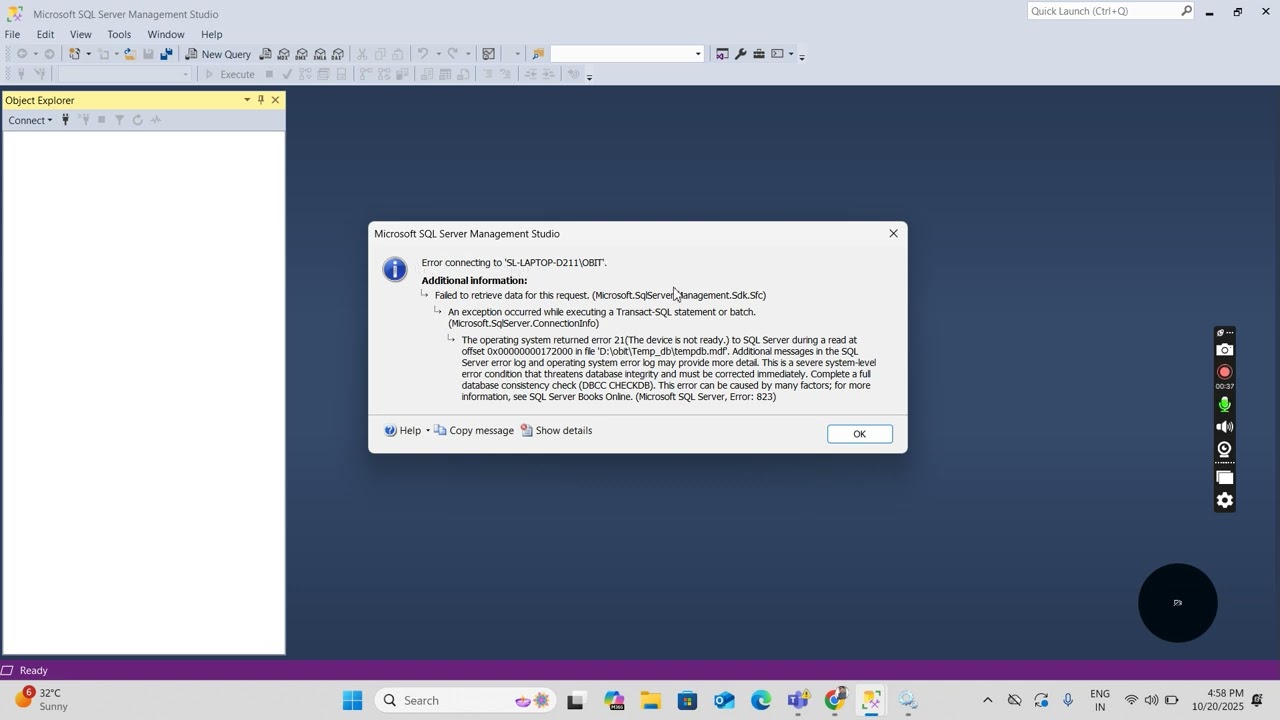Image resolution: width=1280 pixels, height=720 pixels.
Task: Click the ENG IN language indicator
Action: coord(1099,700)
